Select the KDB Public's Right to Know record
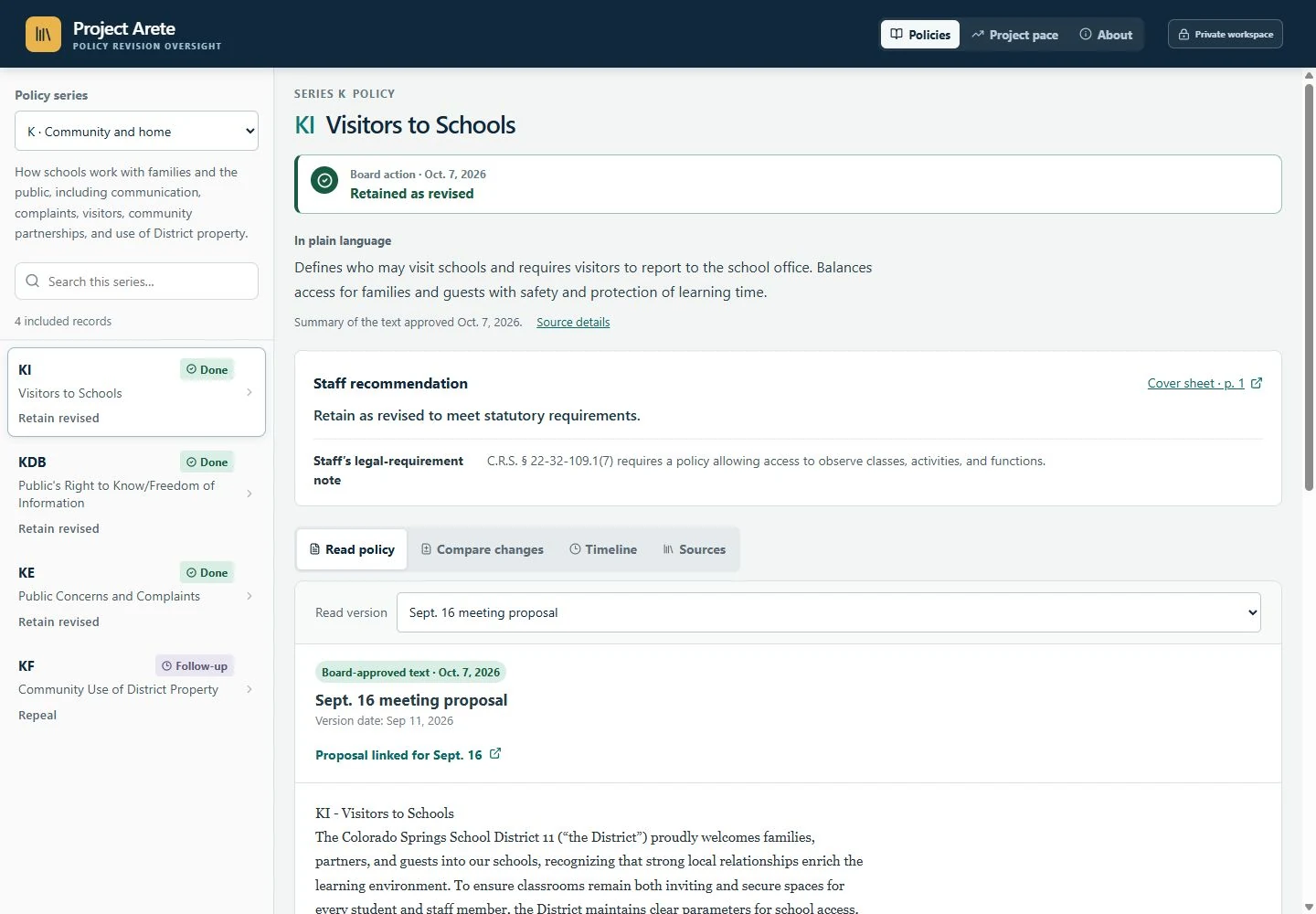The image size is (1316, 914). click(x=136, y=494)
